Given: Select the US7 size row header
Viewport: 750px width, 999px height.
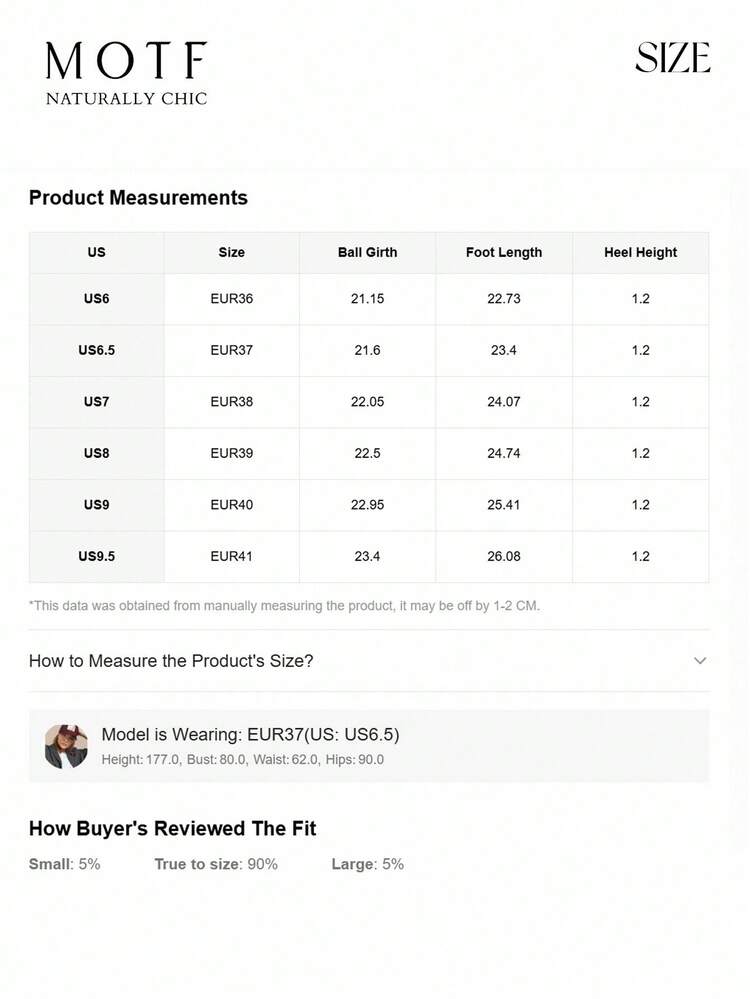Looking at the screenshot, I should 96,402.
